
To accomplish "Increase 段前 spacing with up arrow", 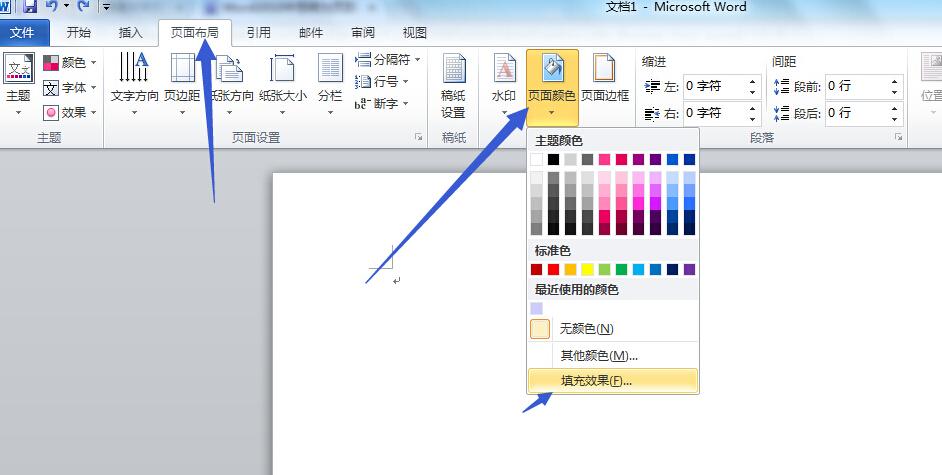I will pyautogui.click(x=895, y=81).
